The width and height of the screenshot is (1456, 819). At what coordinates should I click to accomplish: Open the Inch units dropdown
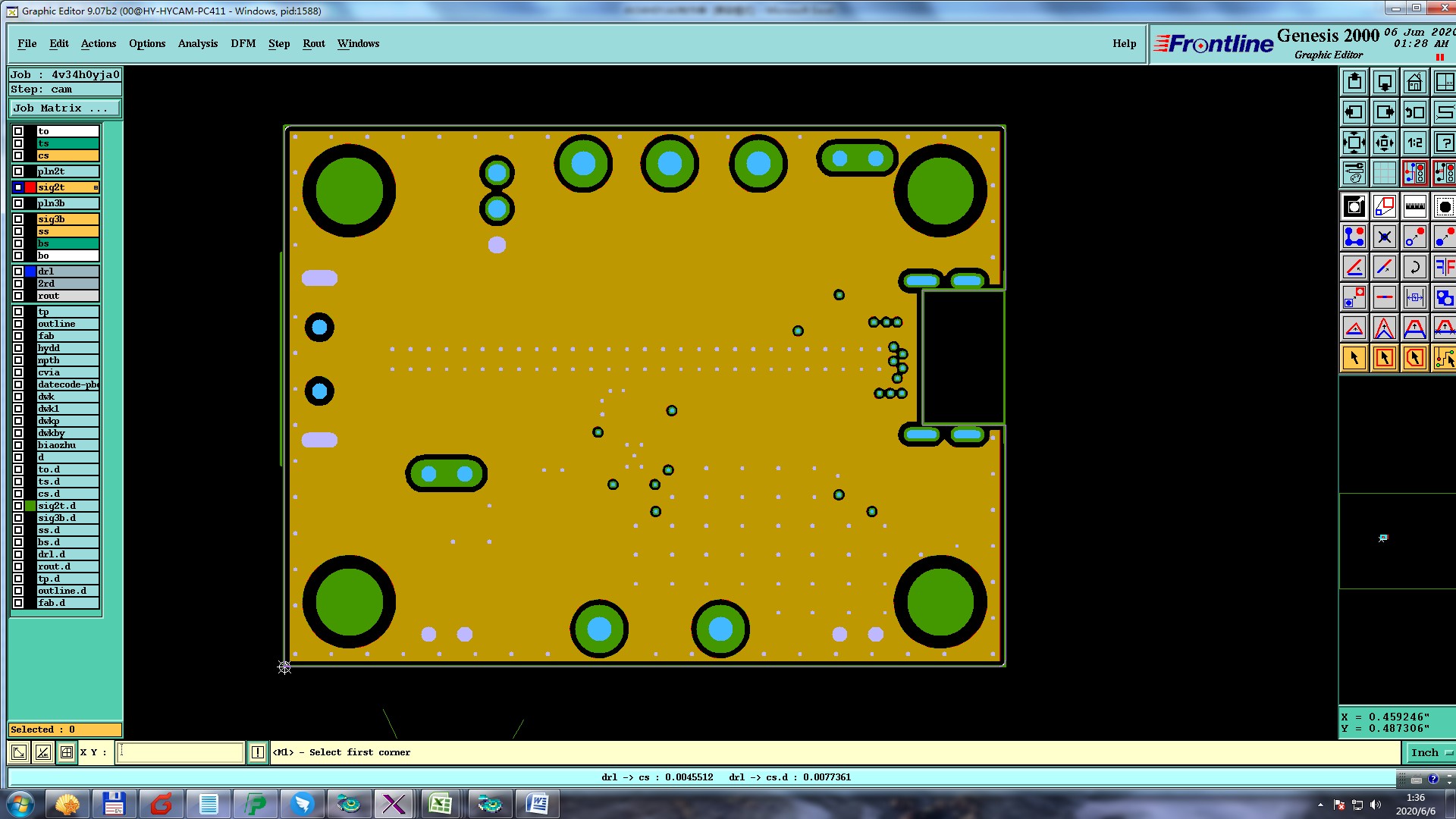tap(1430, 752)
